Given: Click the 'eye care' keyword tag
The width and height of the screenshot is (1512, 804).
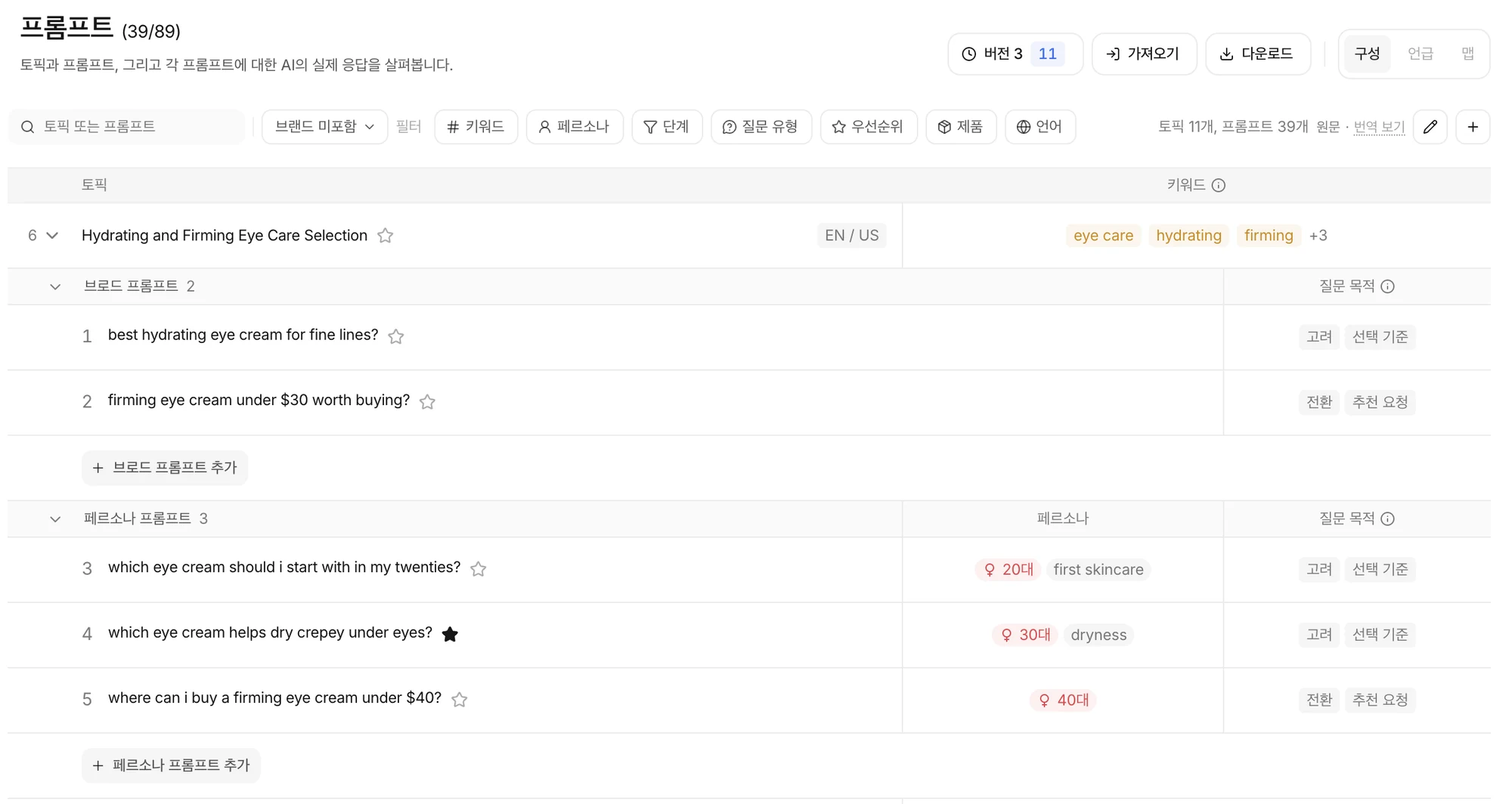Looking at the screenshot, I should 1103,236.
